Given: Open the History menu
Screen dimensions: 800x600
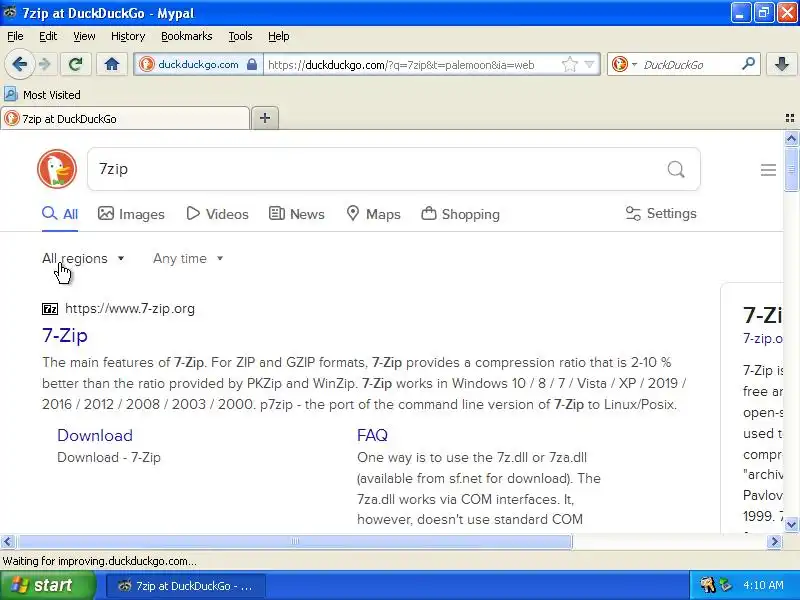Looking at the screenshot, I should pos(128,36).
